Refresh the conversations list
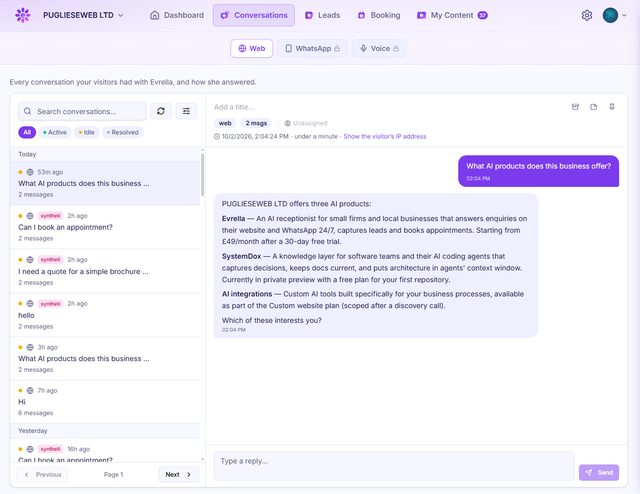The height and width of the screenshot is (494, 640). click(161, 111)
